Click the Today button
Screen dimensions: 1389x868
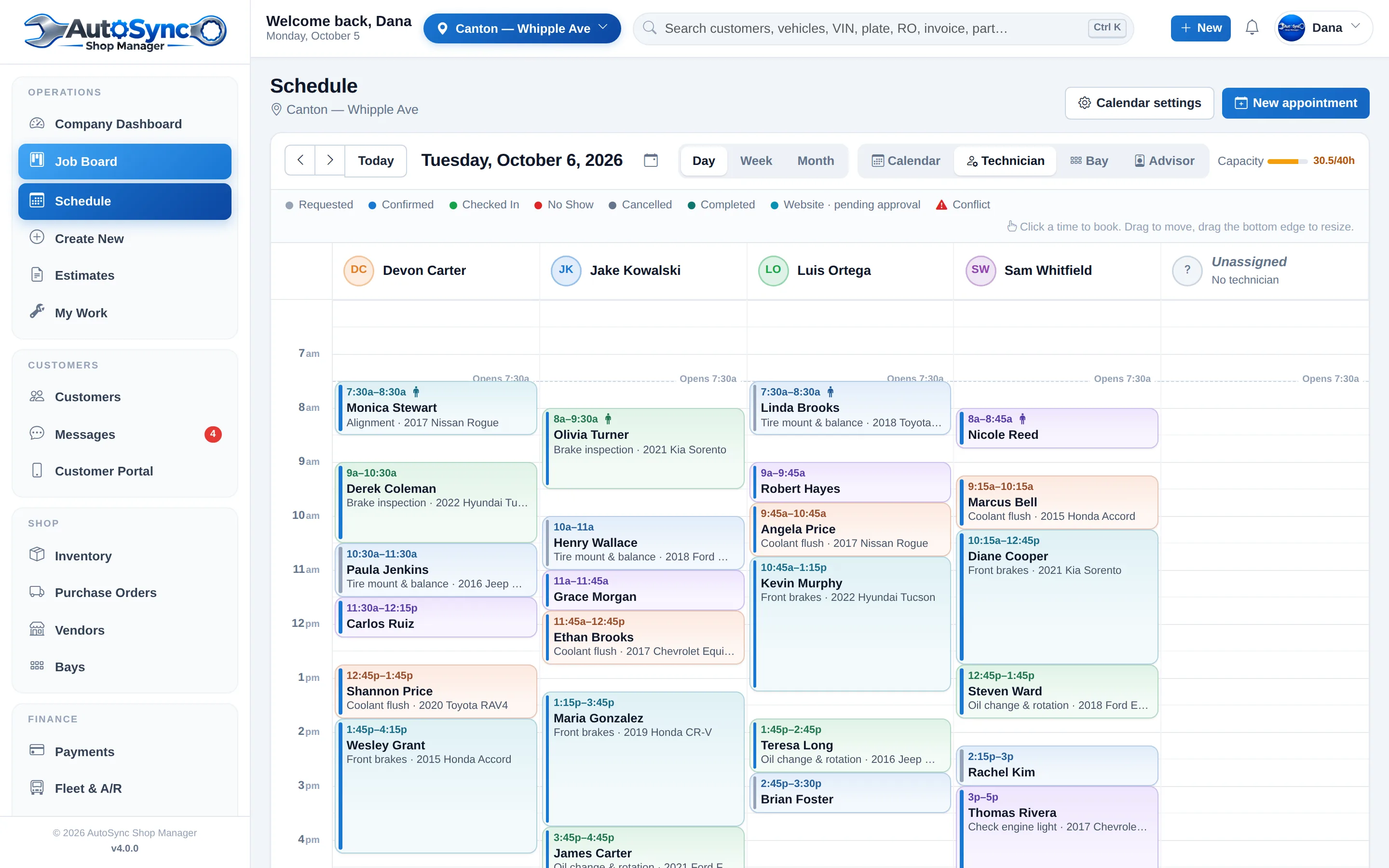(x=376, y=161)
